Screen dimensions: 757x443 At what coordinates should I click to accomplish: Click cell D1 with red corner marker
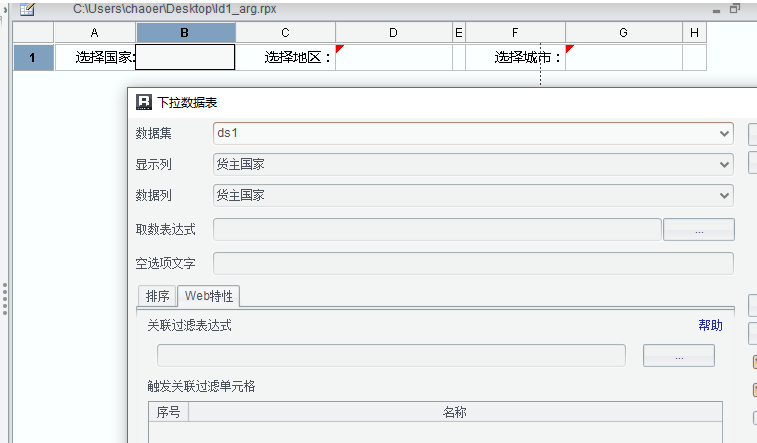pyautogui.click(x=393, y=57)
